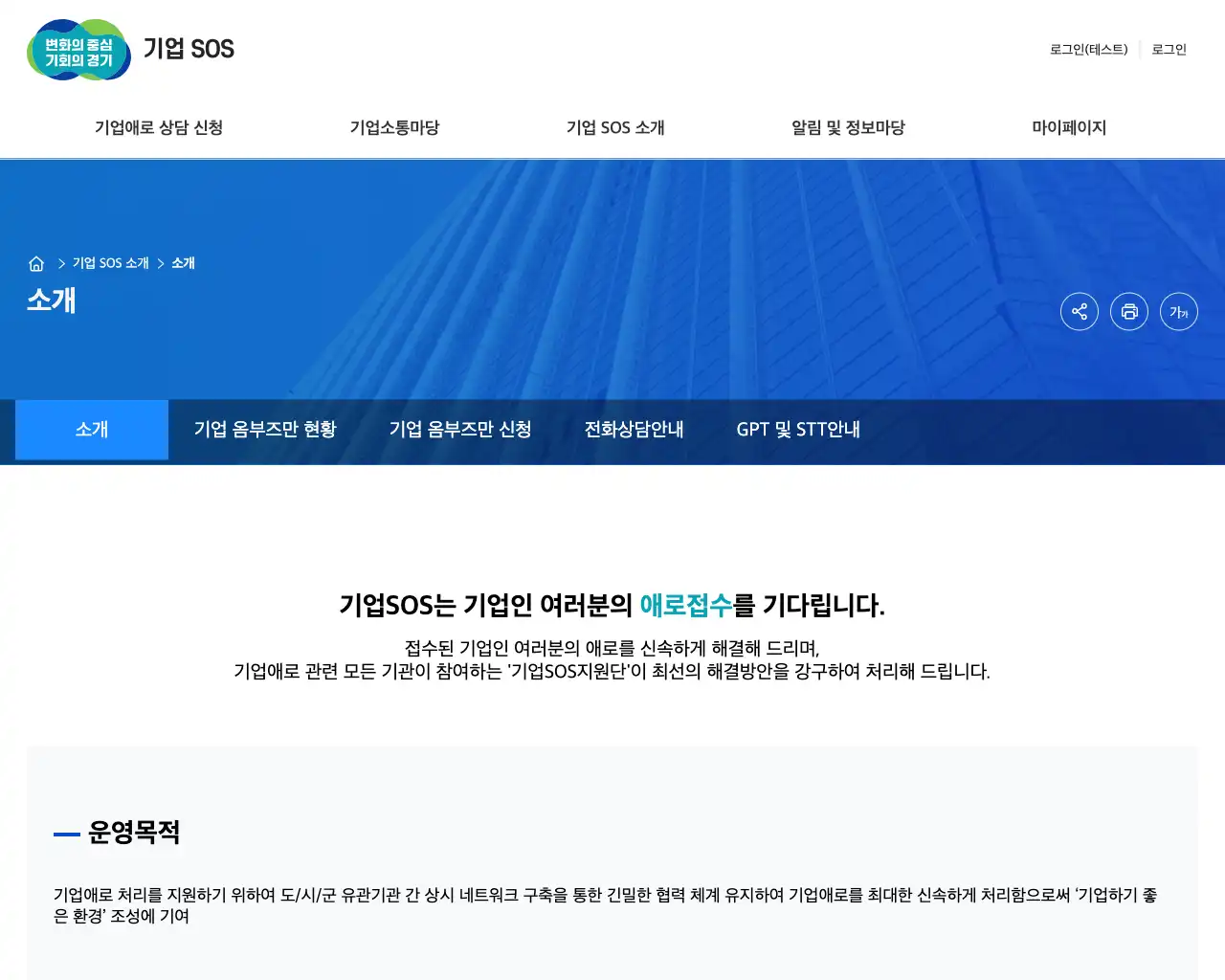Open the 기업소통마당 menu
This screenshot has width=1225, height=980.
pyautogui.click(x=394, y=127)
